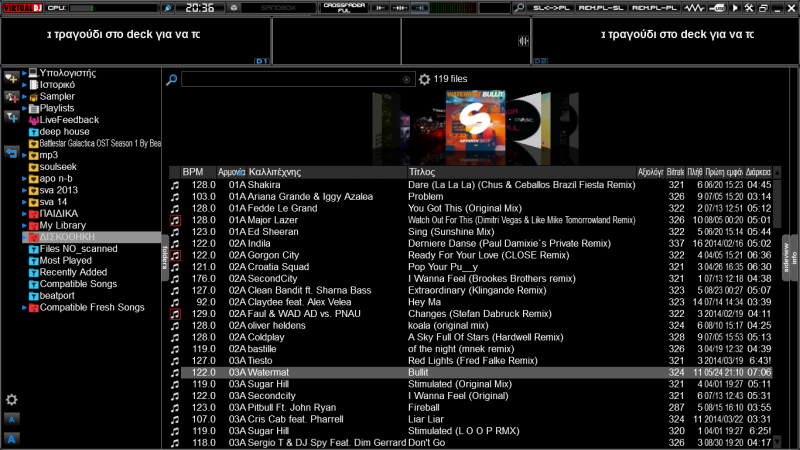
Task: Sort by the Διάρκεια column header
Action: [x=758, y=172]
